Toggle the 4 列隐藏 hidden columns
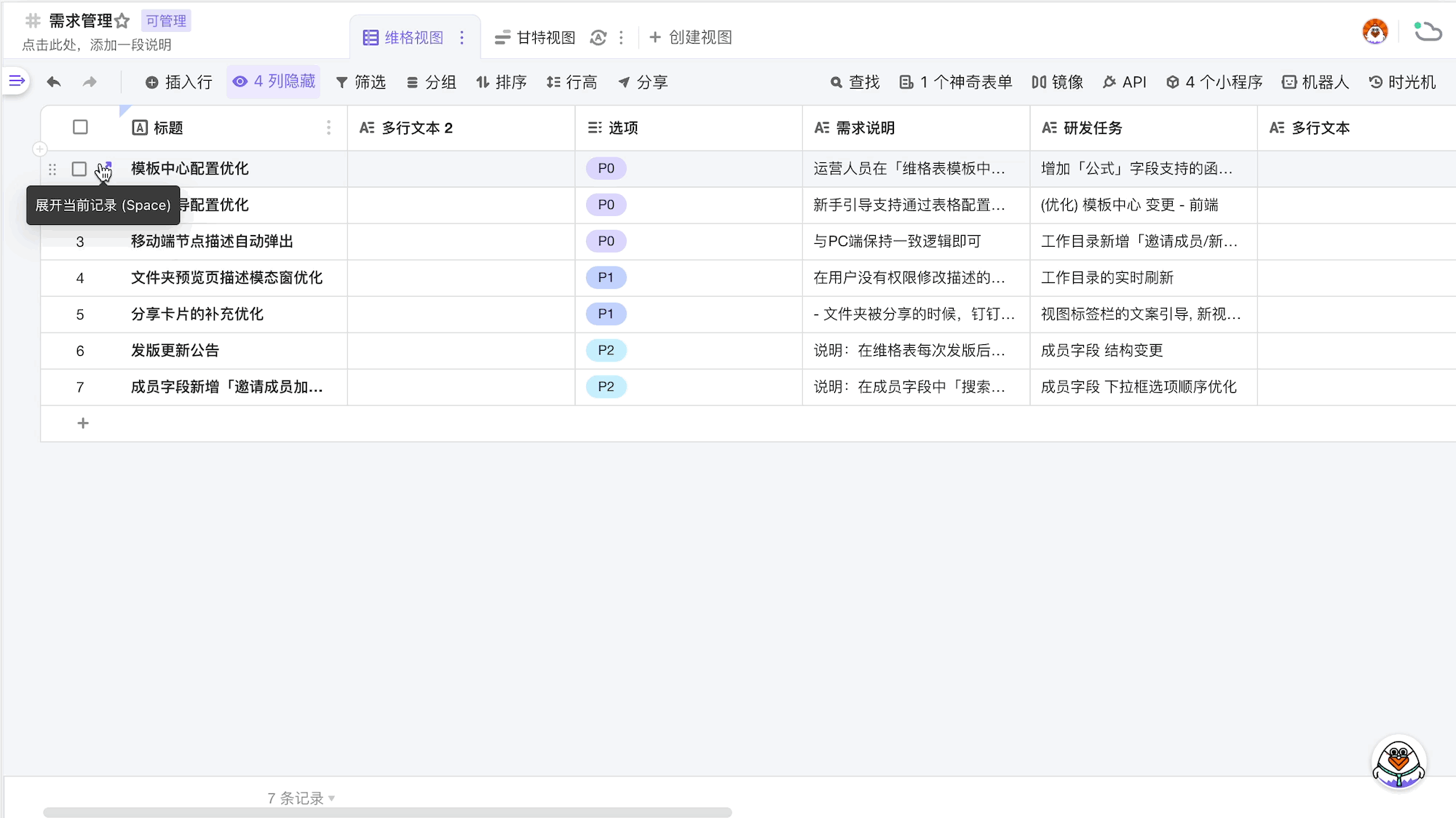Image resolution: width=1456 pixels, height=818 pixels. click(274, 82)
